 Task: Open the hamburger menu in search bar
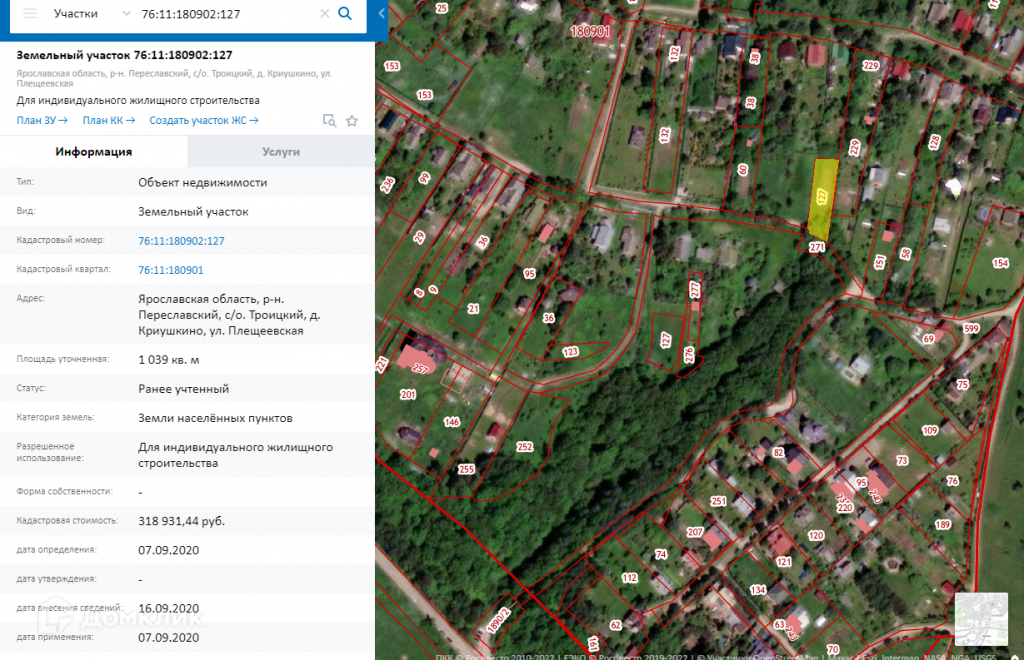click(x=30, y=14)
